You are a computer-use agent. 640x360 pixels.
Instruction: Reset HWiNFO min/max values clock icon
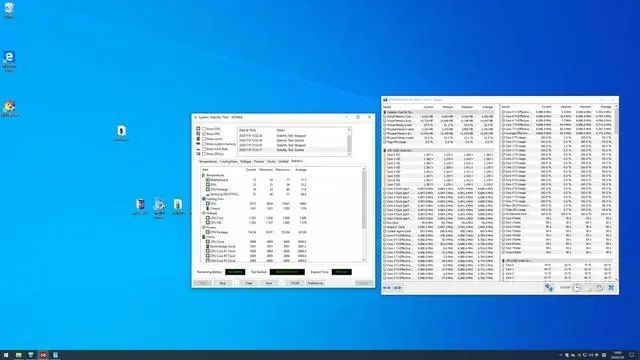pos(577,288)
